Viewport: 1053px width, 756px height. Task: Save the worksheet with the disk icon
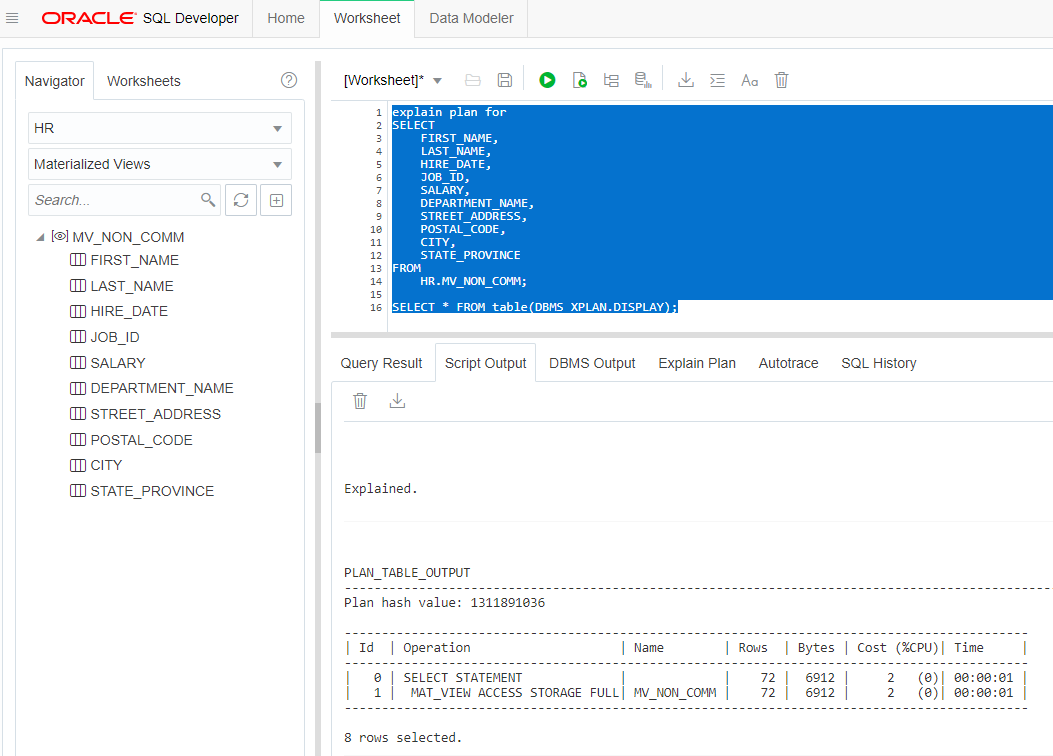click(x=504, y=81)
